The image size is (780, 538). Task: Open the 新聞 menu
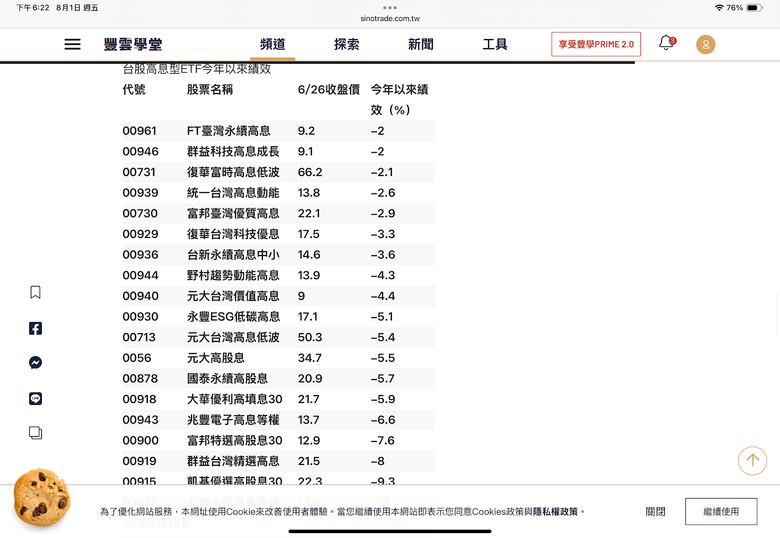pyautogui.click(x=421, y=44)
